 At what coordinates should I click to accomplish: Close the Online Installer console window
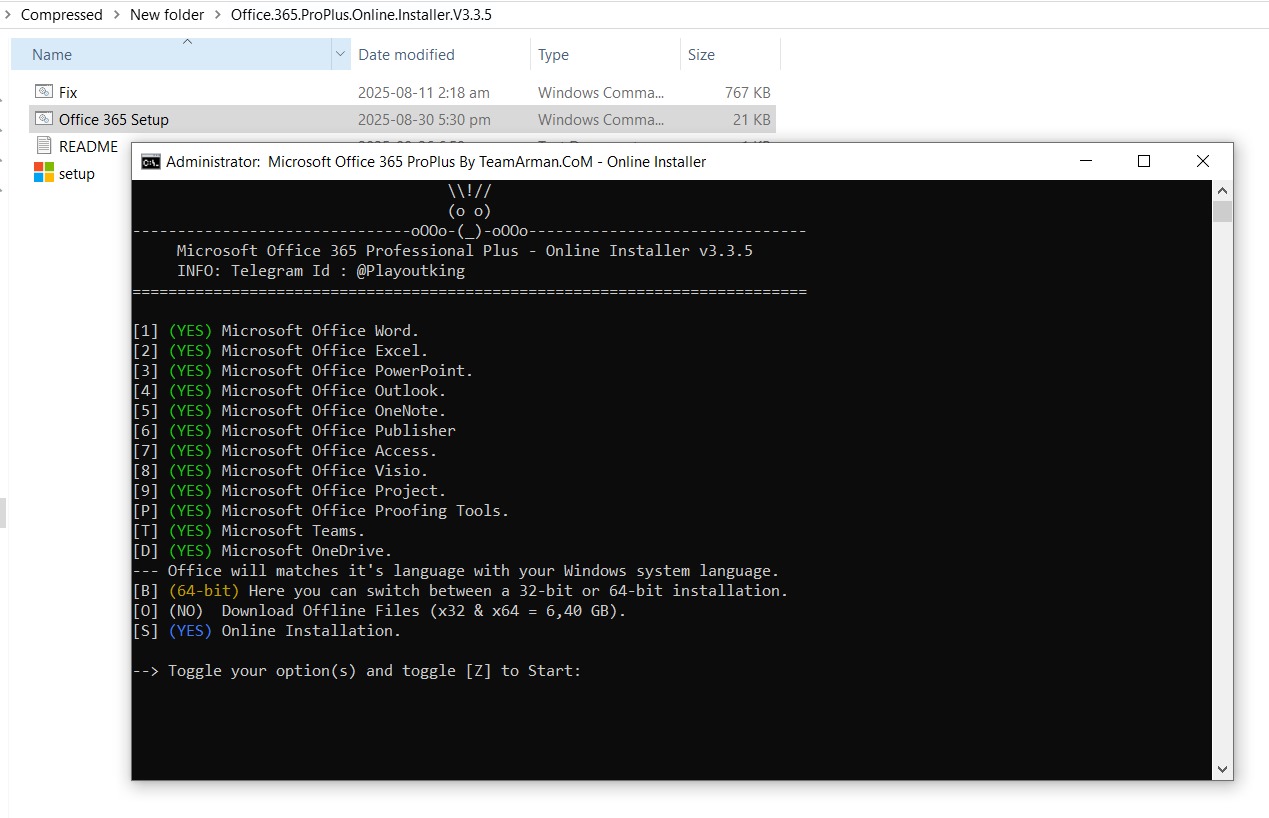click(1203, 161)
